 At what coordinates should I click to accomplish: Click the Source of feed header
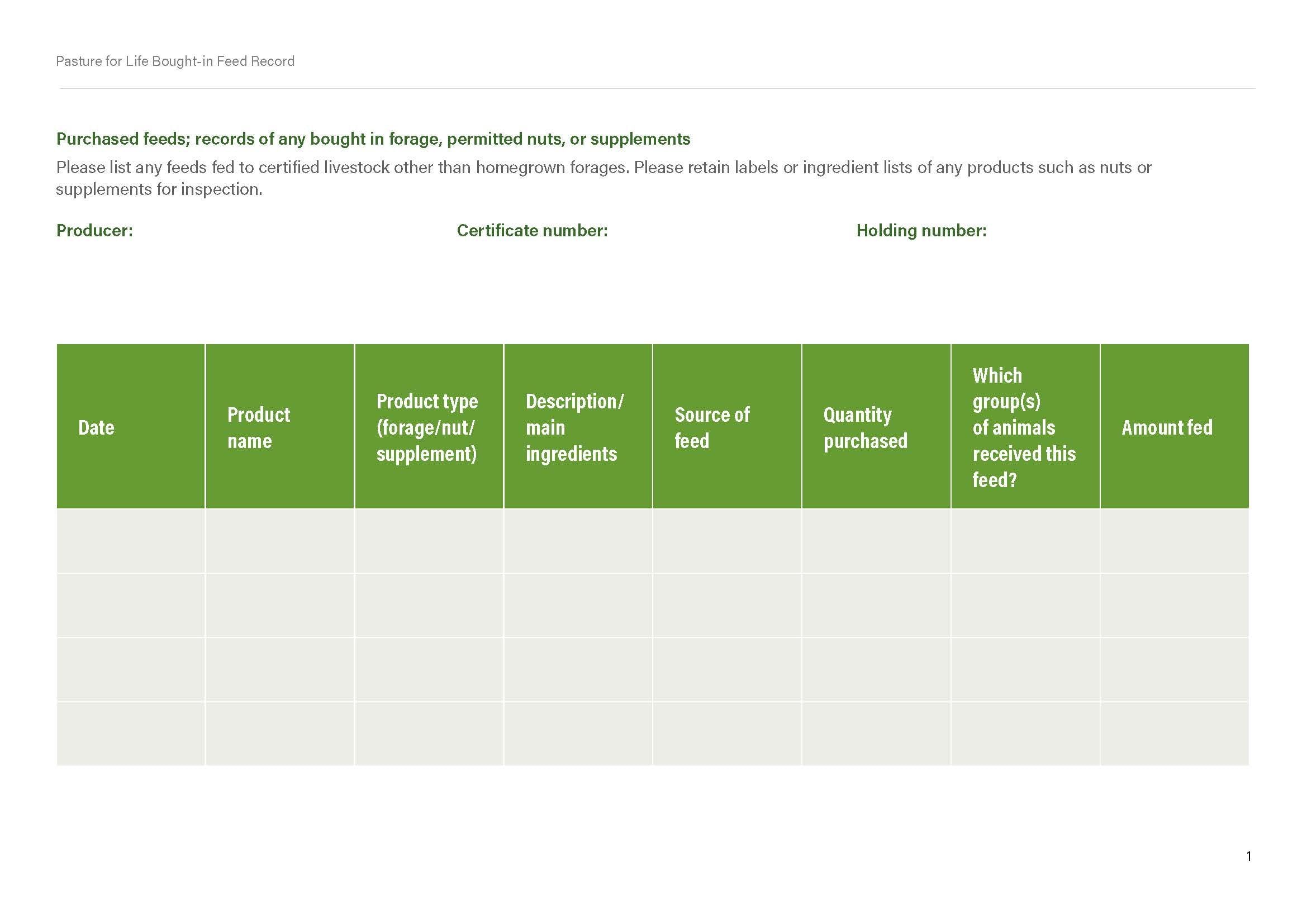click(711, 427)
